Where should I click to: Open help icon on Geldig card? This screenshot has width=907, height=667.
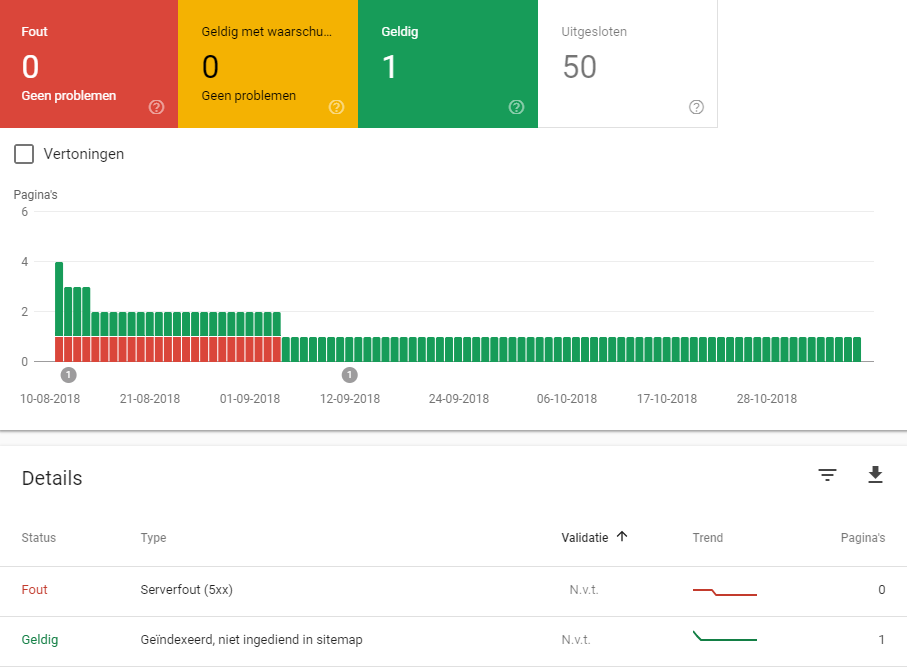point(516,107)
